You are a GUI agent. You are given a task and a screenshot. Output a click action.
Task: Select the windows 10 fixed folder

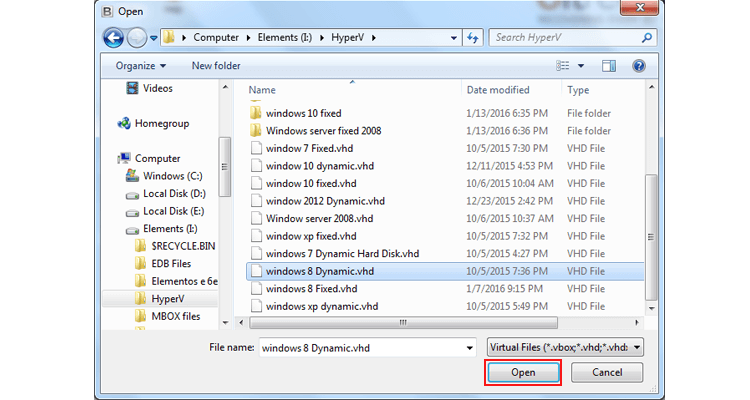(303, 113)
